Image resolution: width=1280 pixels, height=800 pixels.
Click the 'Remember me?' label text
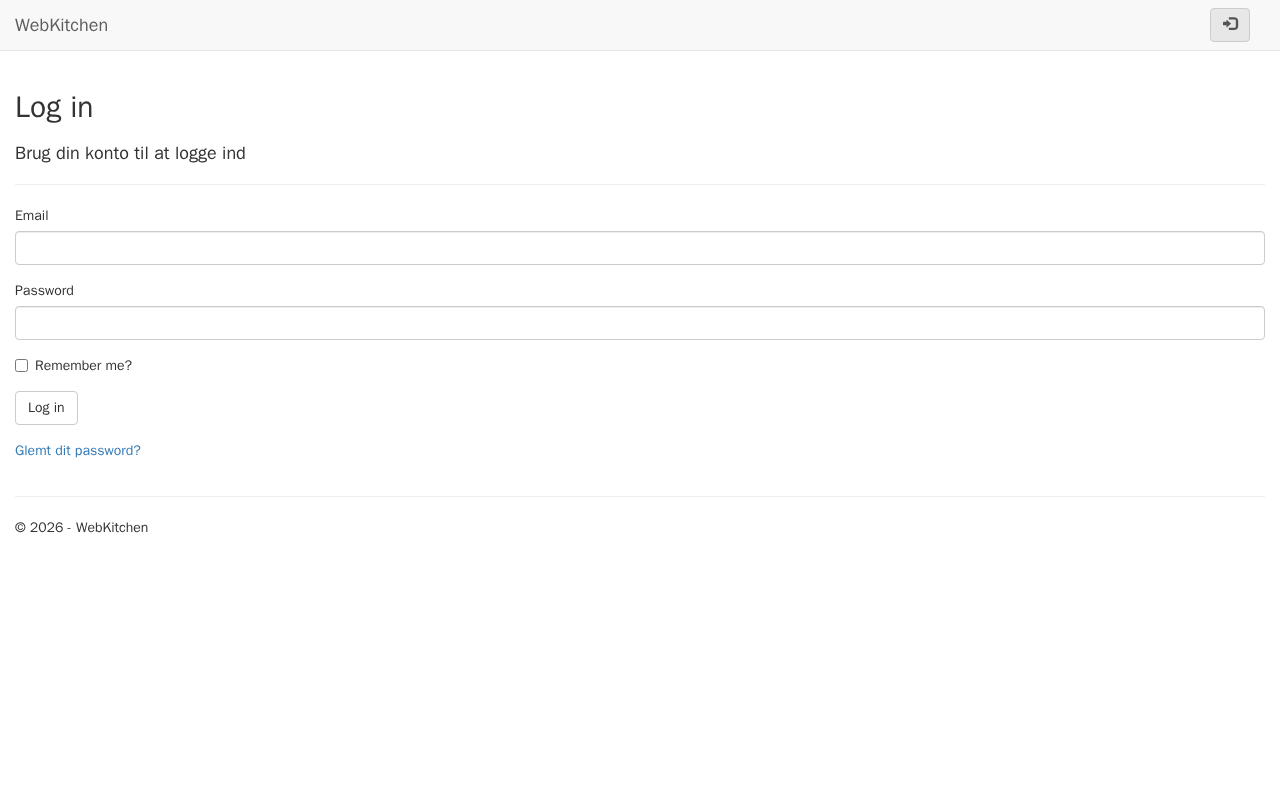pos(83,366)
